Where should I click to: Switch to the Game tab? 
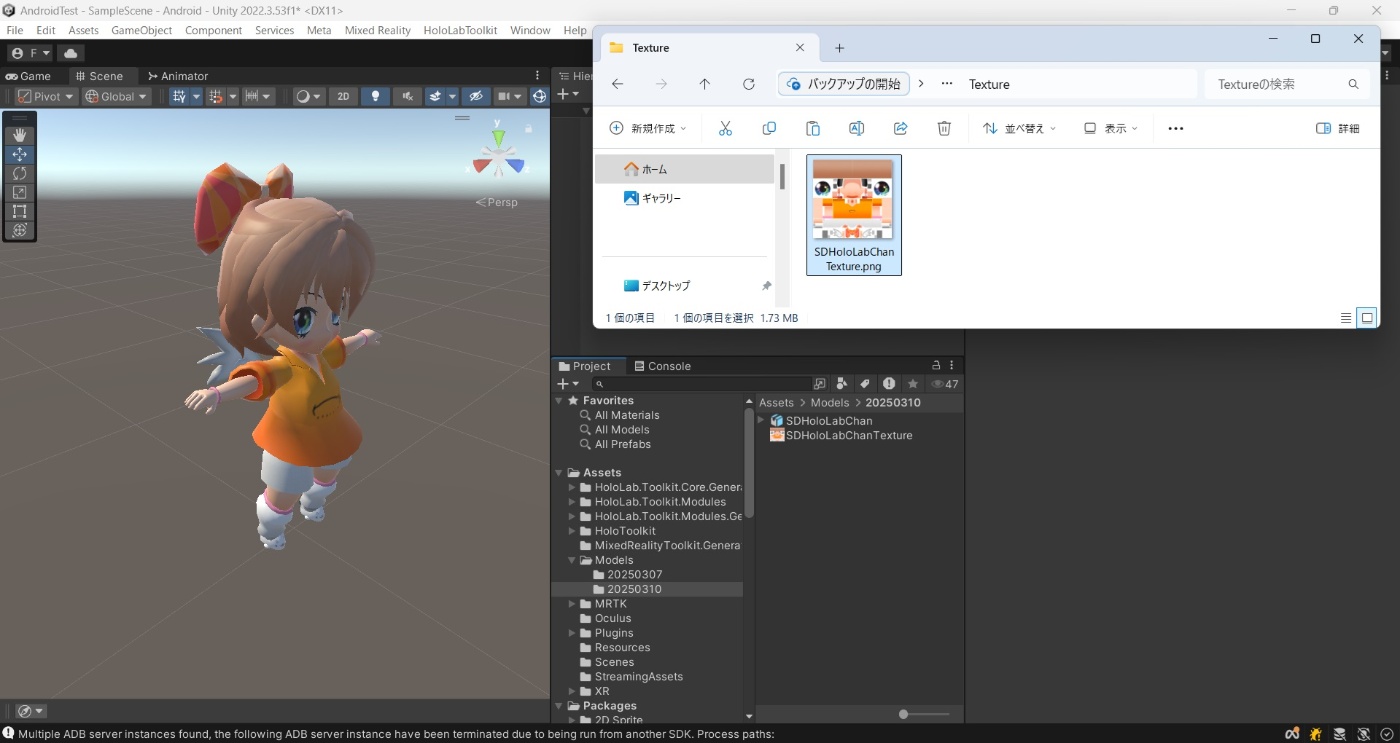click(x=28, y=76)
